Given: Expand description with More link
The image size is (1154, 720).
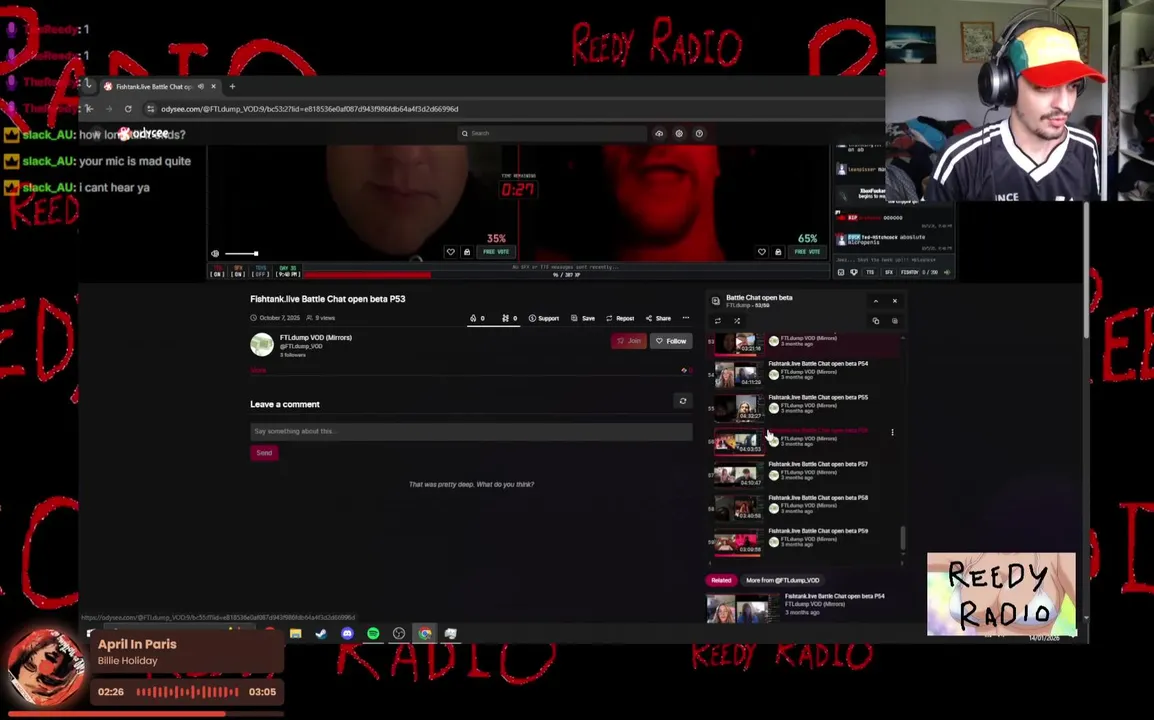Looking at the screenshot, I should [258, 370].
